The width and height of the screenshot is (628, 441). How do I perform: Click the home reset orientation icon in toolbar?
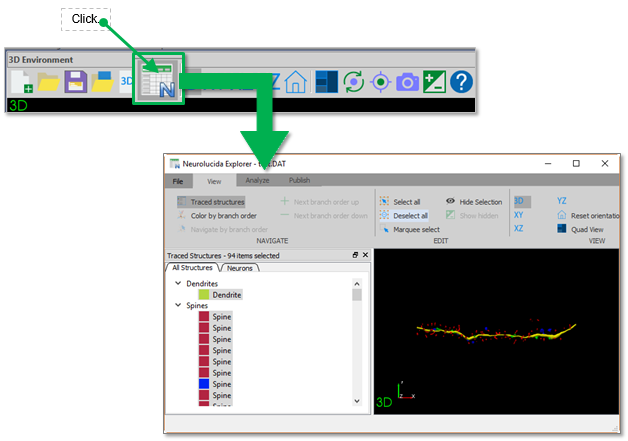click(295, 82)
